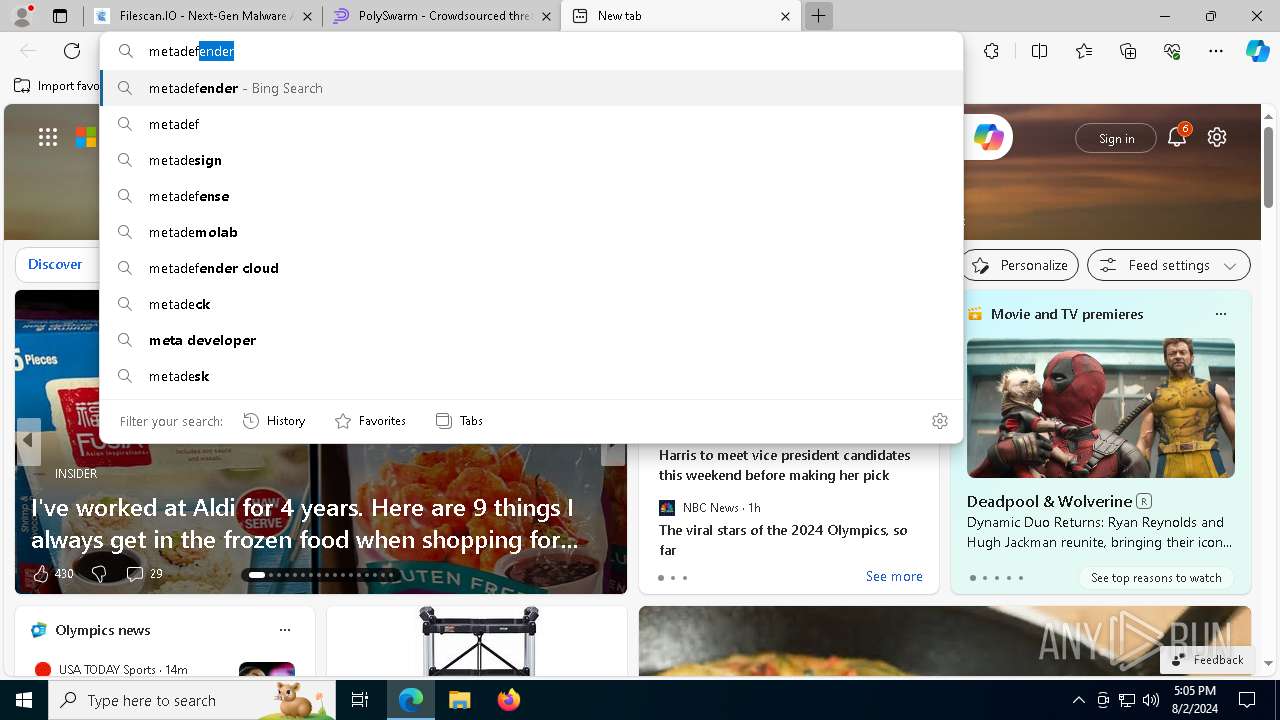Launch Firefox from taskbar

(x=508, y=701)
